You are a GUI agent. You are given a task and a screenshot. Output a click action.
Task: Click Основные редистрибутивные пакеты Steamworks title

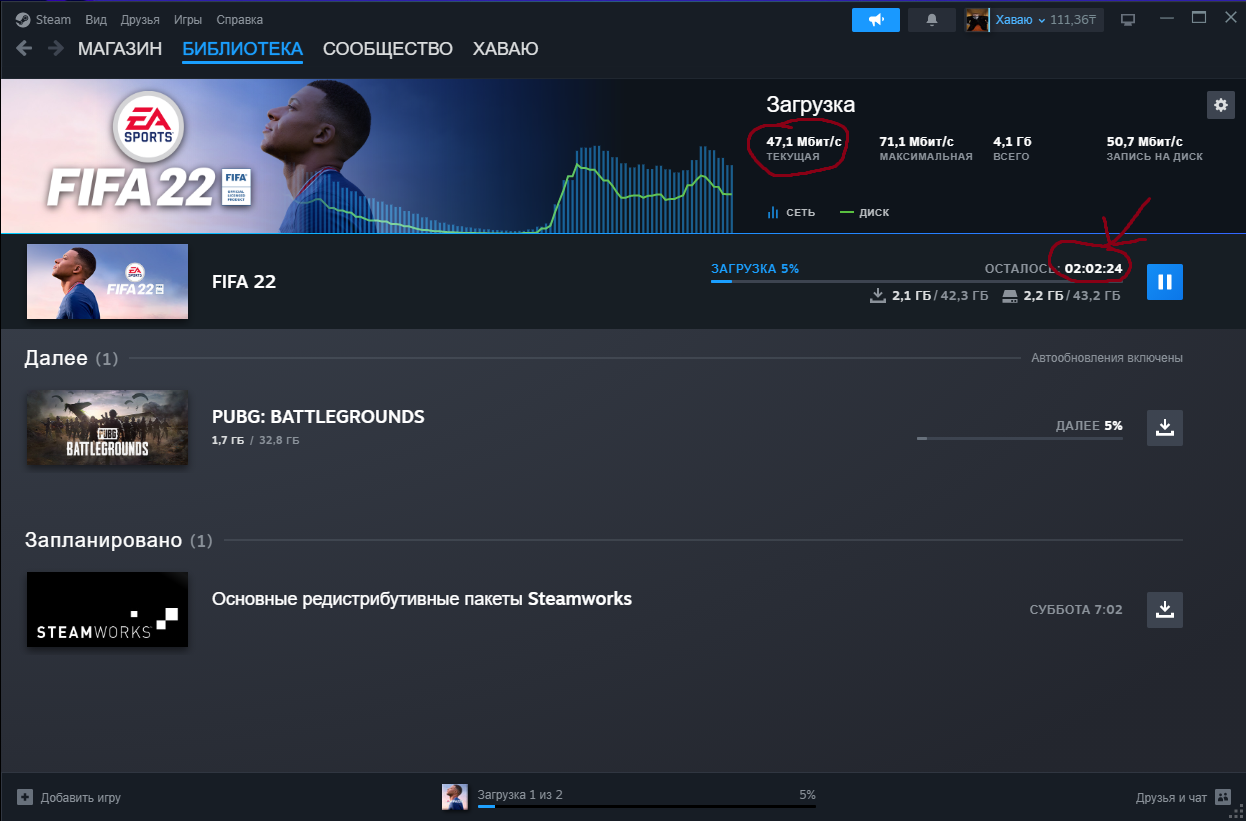point(422,599)
